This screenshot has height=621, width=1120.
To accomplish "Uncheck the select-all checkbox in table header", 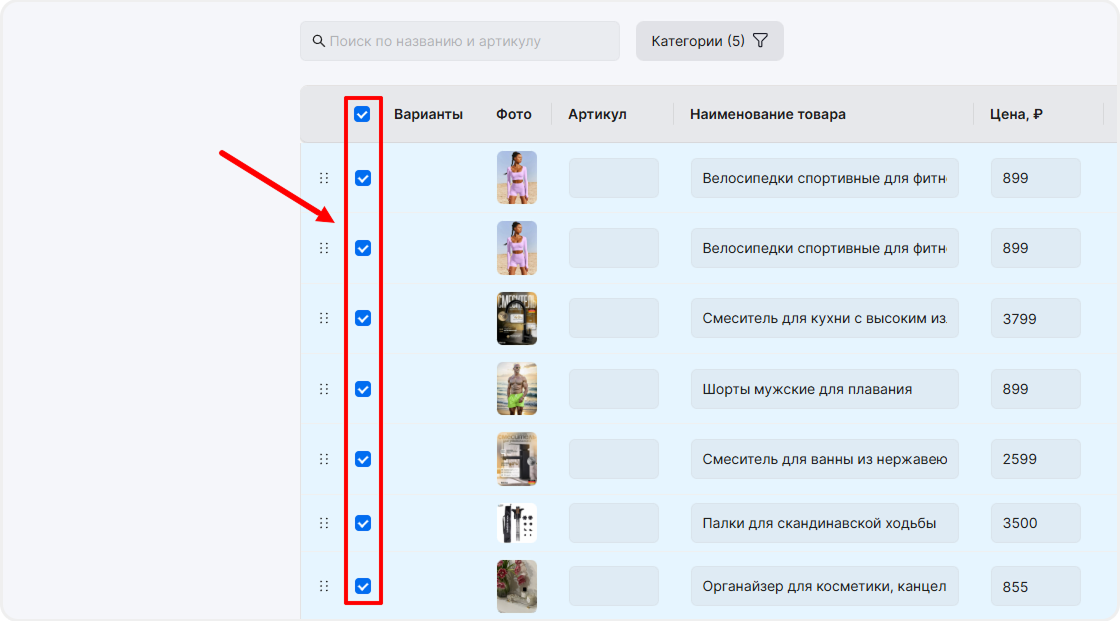I will click(362, 114).
